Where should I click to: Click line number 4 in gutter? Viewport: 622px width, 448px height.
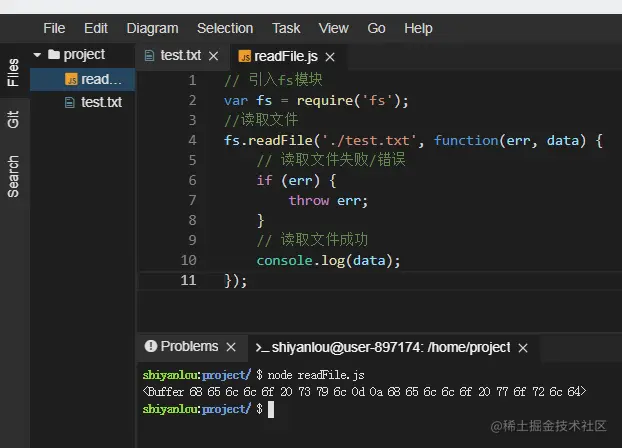click(192, 140)
